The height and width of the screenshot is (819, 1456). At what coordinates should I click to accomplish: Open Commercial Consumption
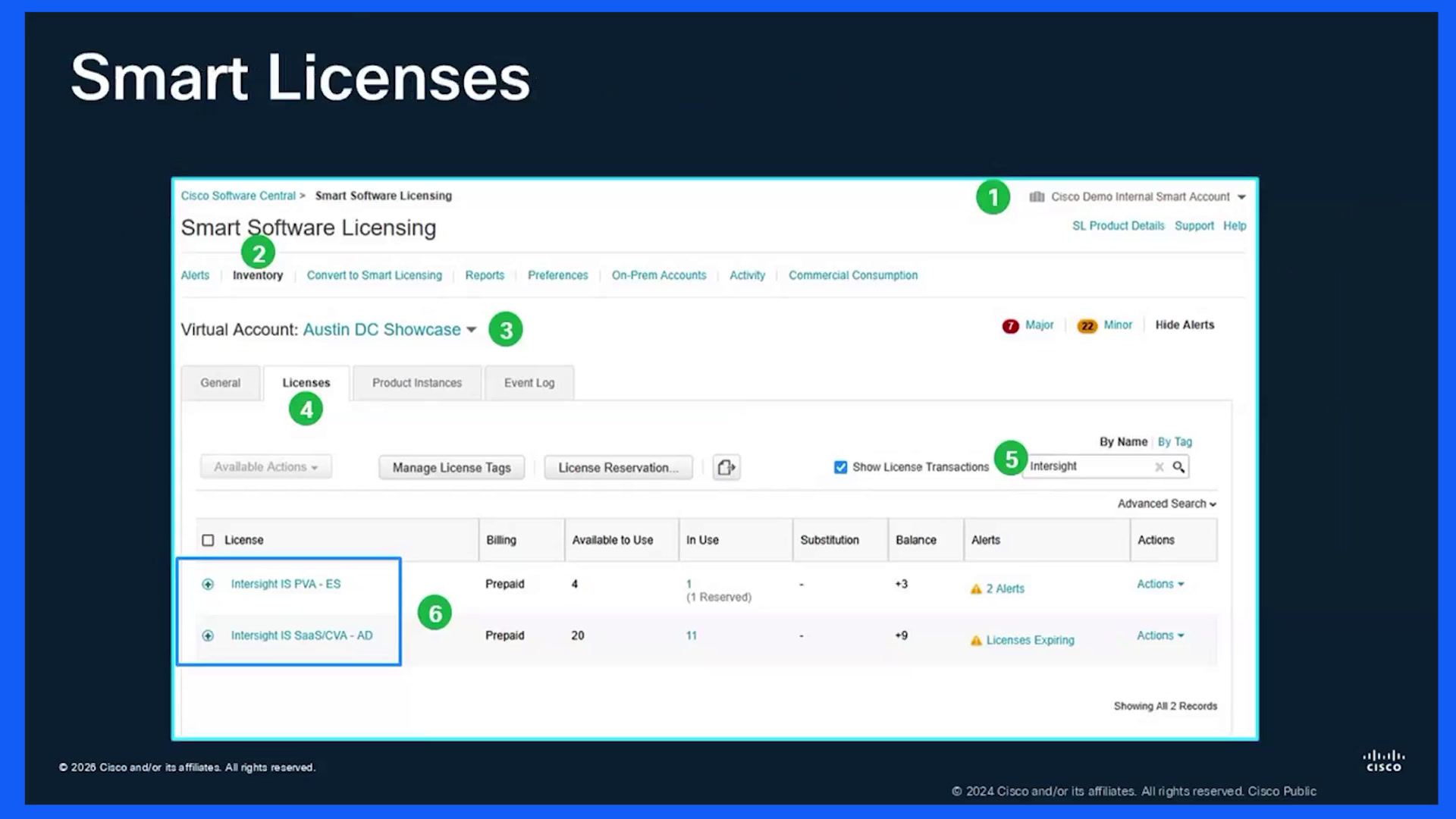pos(853,275)
